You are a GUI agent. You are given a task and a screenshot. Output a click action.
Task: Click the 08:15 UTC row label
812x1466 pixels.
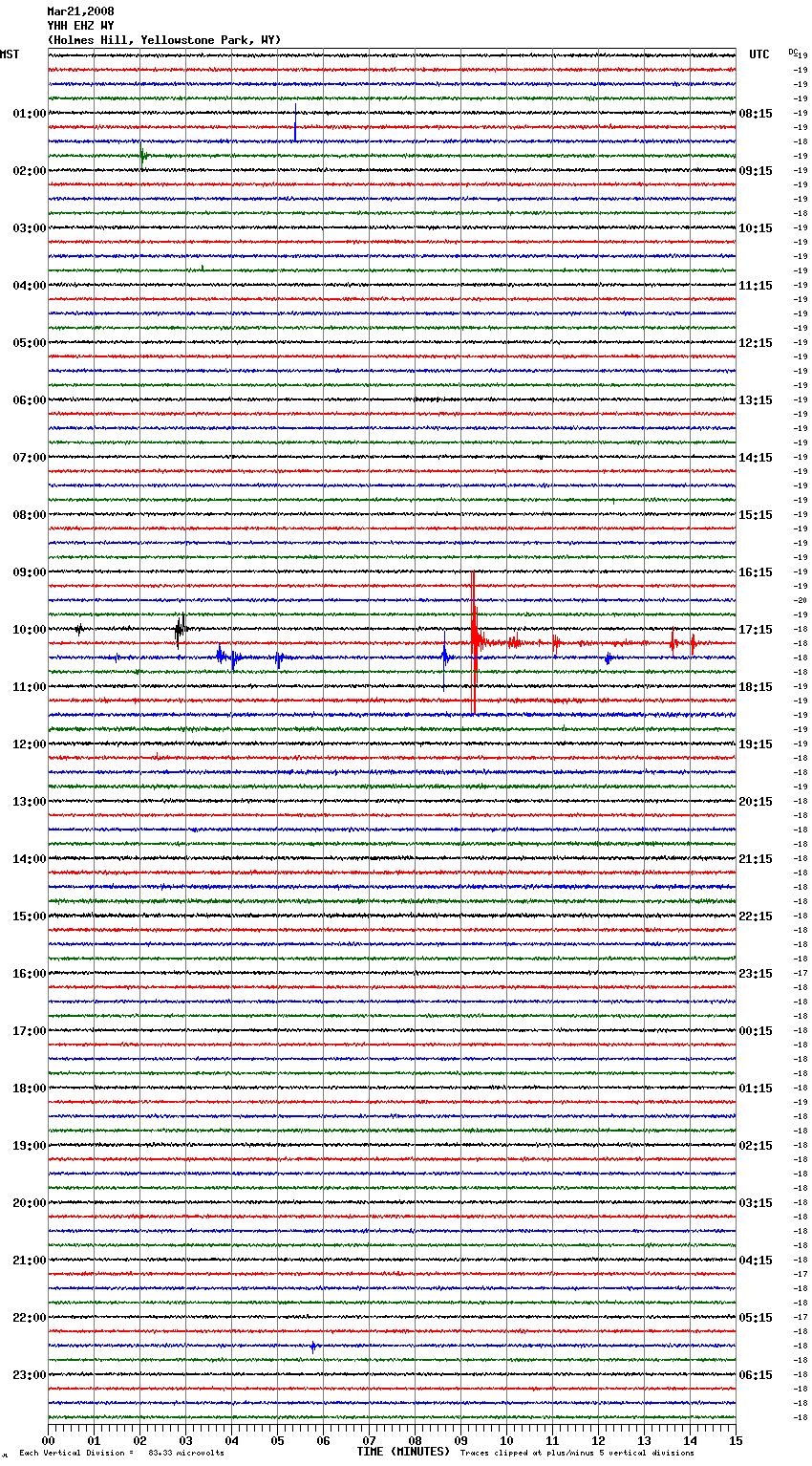click(756, 114)
